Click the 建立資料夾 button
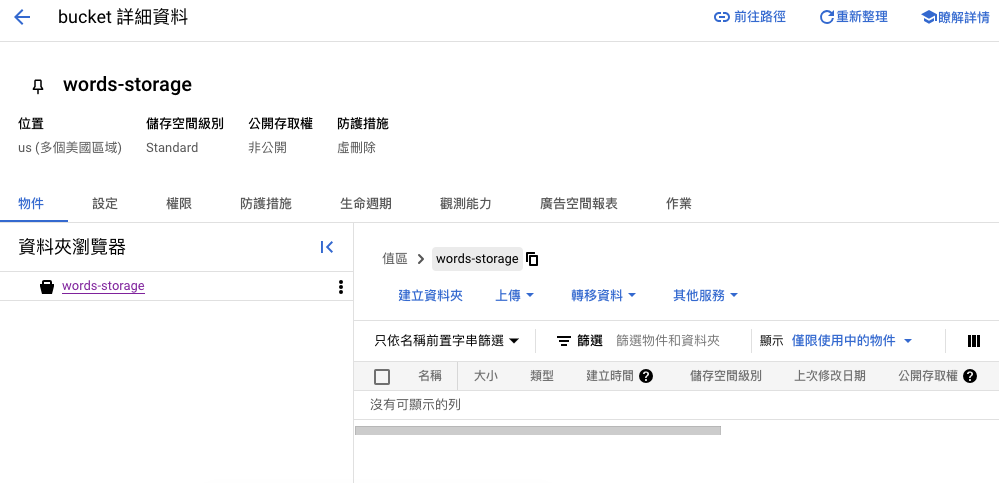The height and width of the screenshot is (483, 999). 431,296
